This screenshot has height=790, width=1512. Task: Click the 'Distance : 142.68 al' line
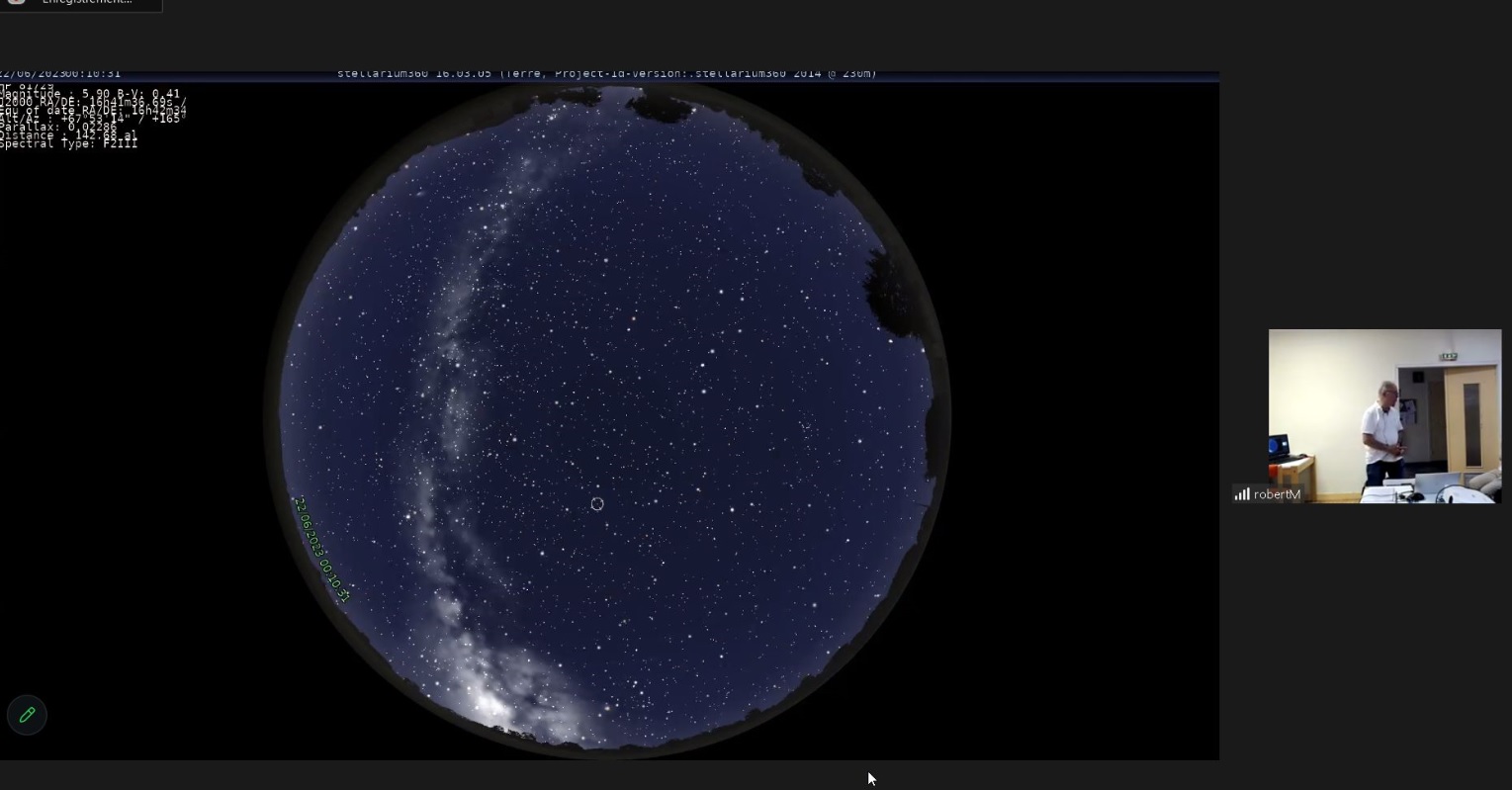pyautogui.click(x=68, y=135)
